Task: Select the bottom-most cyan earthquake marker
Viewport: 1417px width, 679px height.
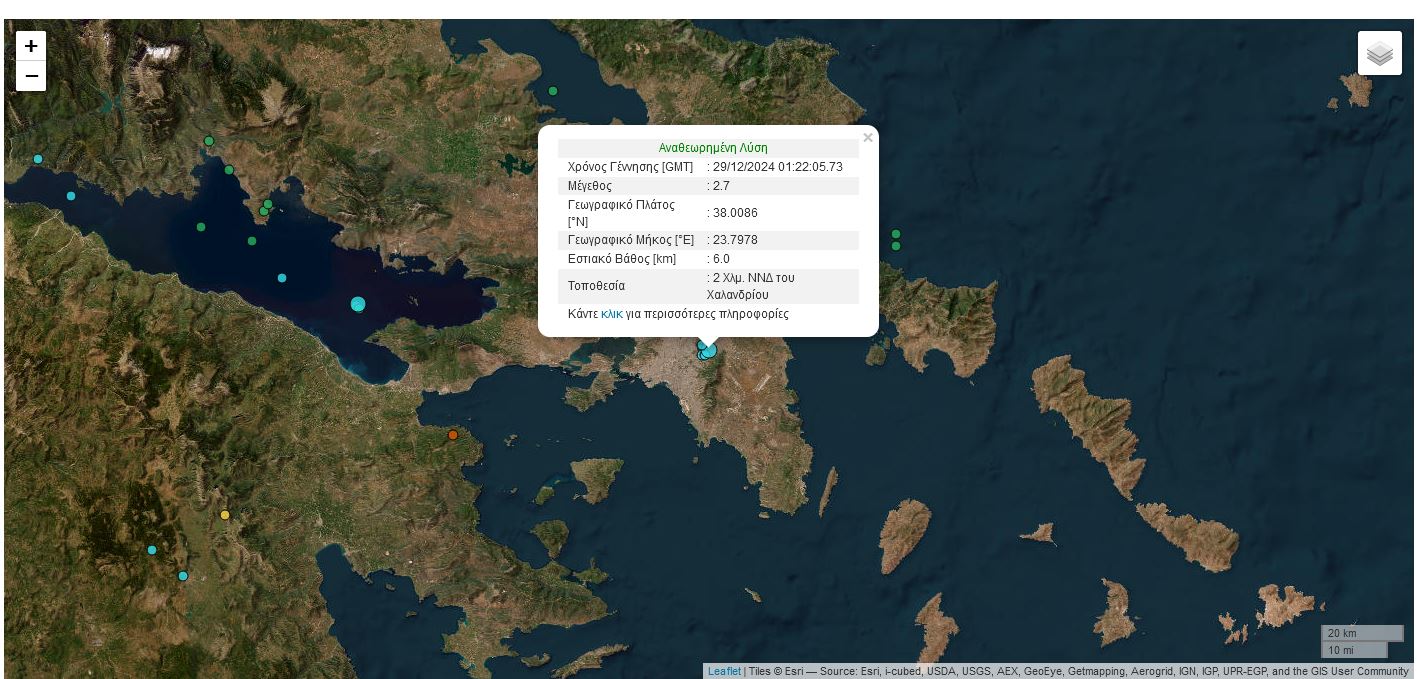Action: [183, 576]
